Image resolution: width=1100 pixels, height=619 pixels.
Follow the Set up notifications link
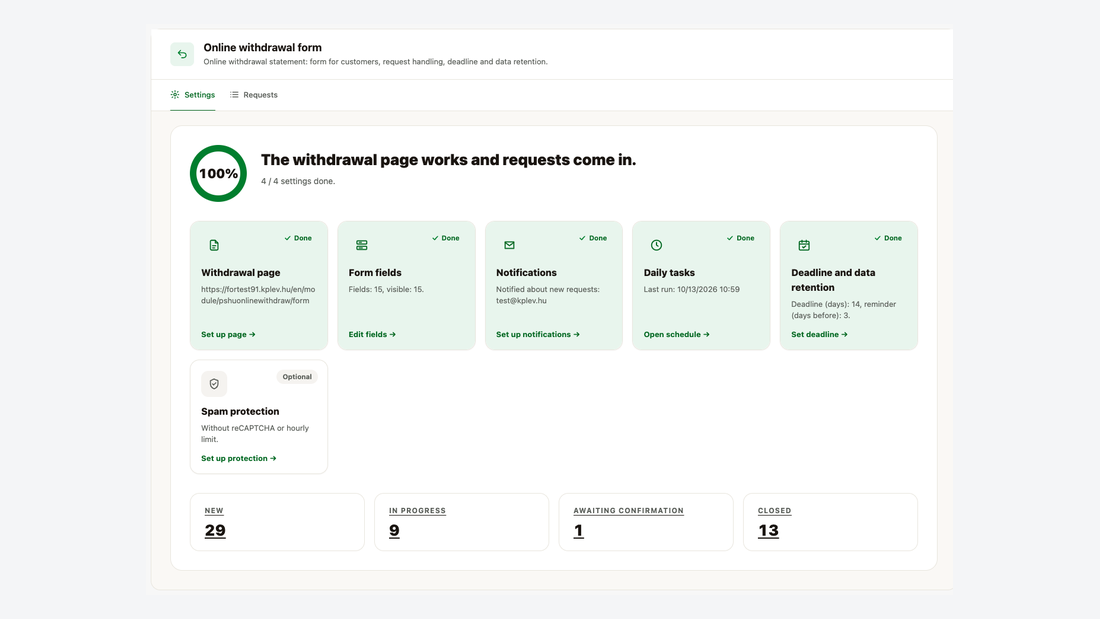[x=537, y=335]
